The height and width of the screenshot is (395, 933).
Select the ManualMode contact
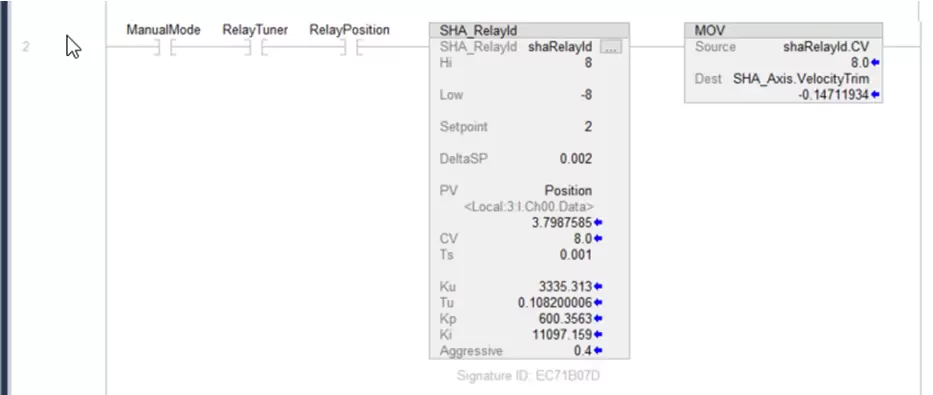(x=165, y=47)
